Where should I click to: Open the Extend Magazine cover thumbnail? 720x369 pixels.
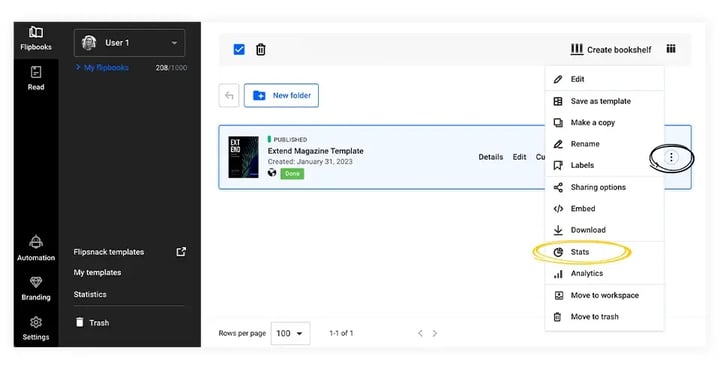click(x=243, y=157)
